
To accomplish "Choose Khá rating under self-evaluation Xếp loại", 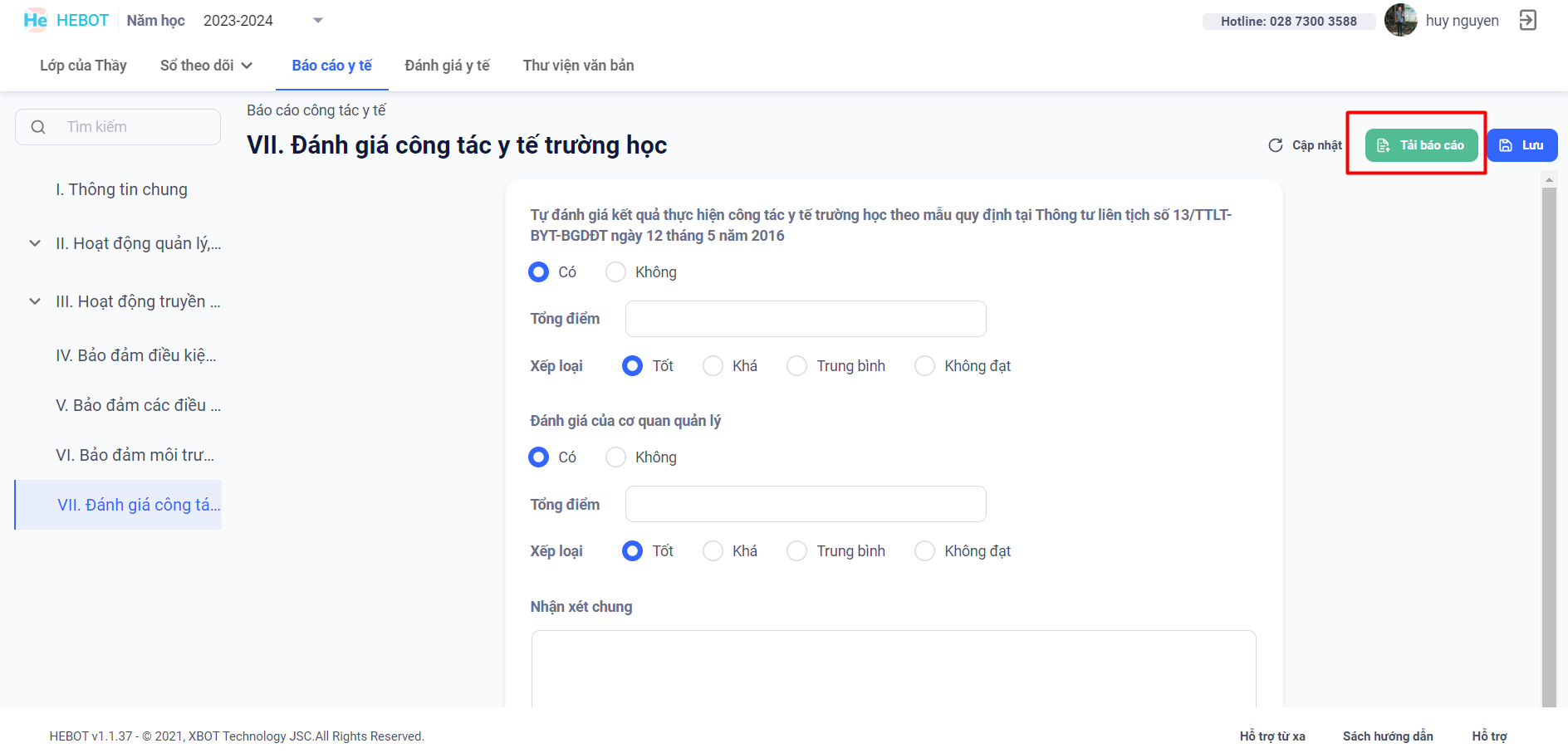I will pos(713,366).
